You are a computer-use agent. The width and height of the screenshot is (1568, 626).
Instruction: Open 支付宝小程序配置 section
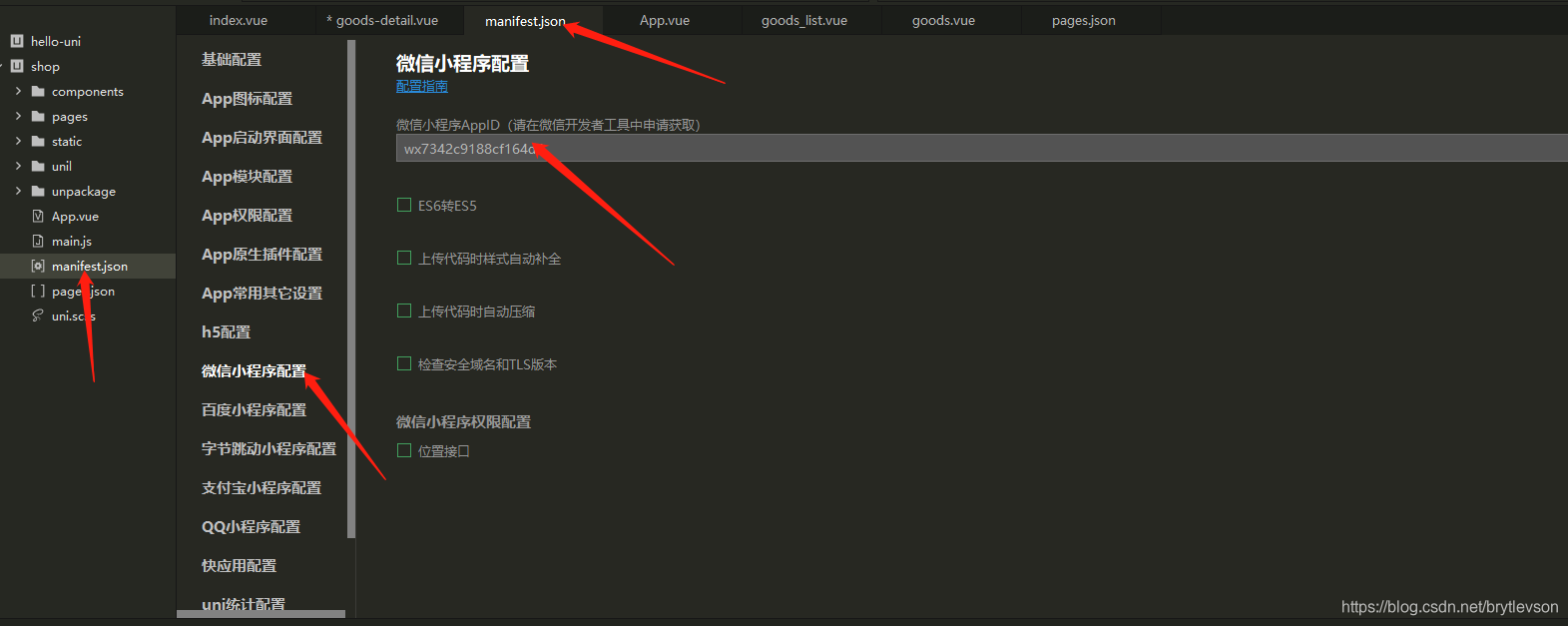261,488
